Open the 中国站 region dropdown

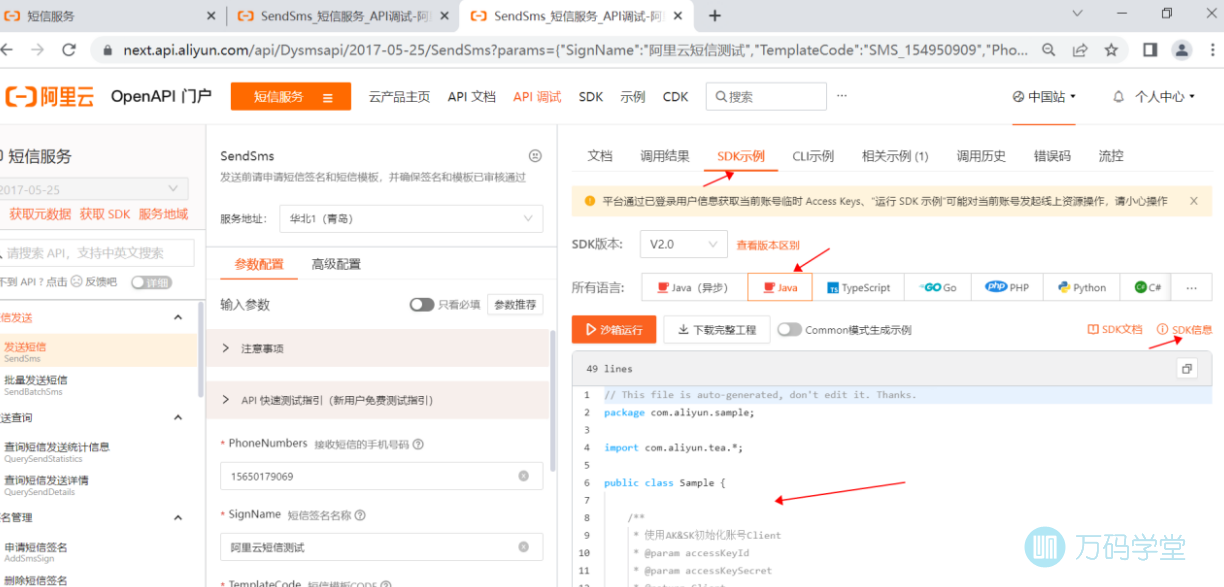(x=1045, y=97)
